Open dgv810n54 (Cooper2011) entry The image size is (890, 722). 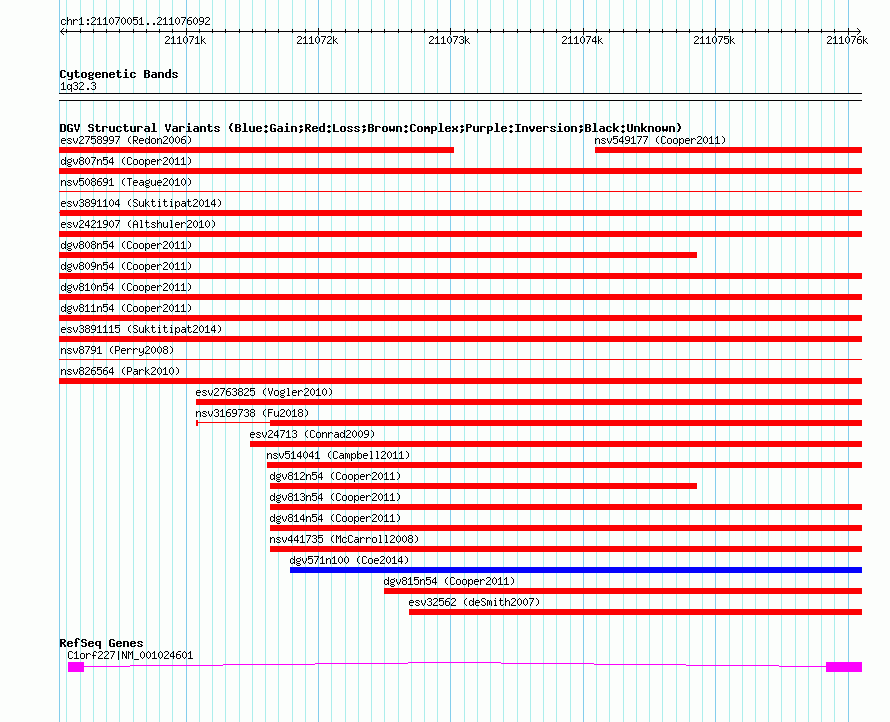tap(126, 287)
